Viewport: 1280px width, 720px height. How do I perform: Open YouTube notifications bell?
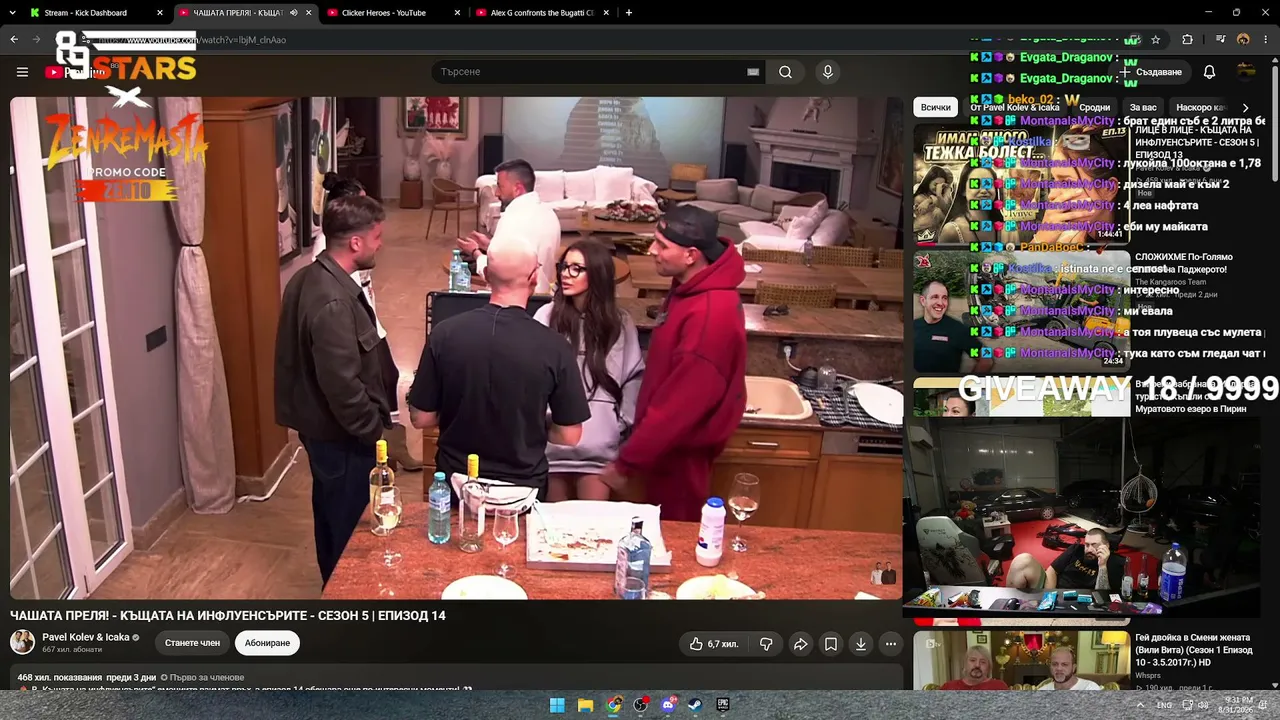(1209, 72)
